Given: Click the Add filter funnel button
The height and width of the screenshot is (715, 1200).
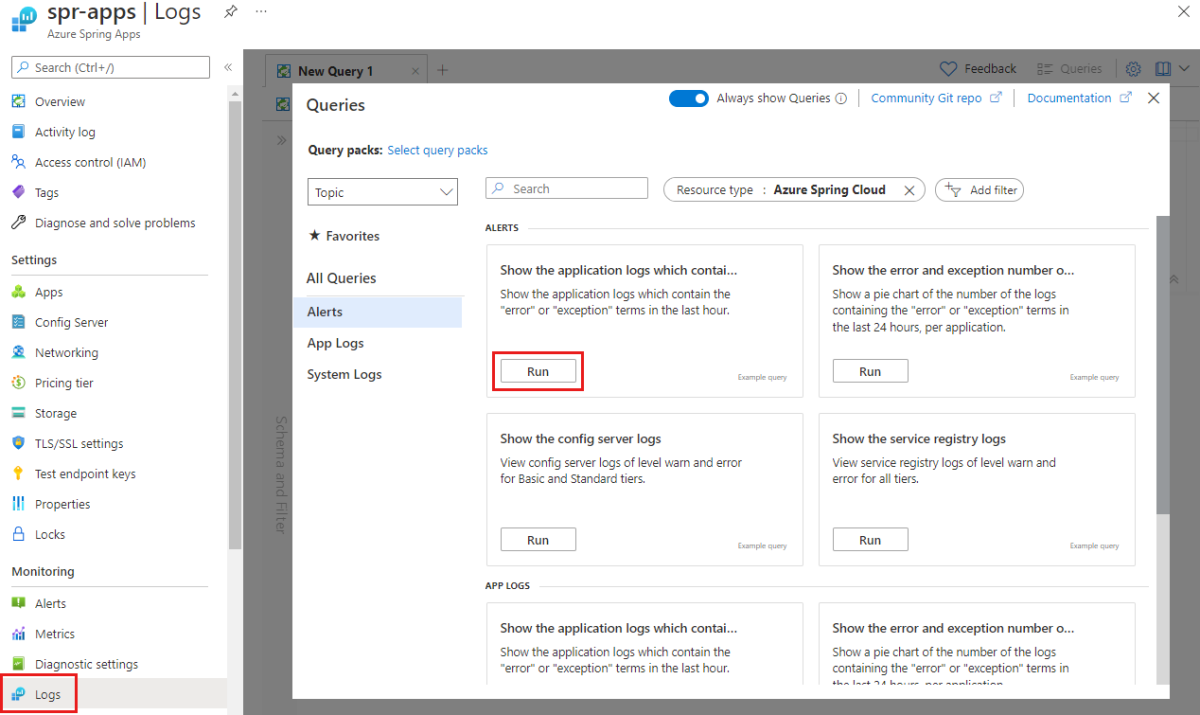Looking at the screenshot, I should [x=979, y=190].
